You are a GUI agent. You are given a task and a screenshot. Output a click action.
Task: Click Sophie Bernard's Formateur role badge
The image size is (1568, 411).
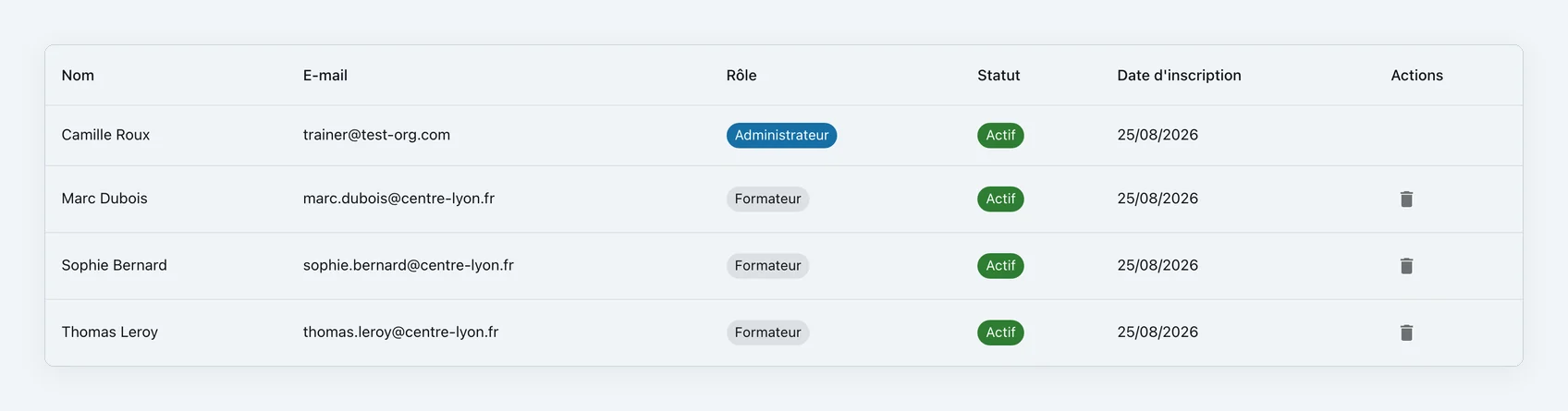click(x=767, y=266)
